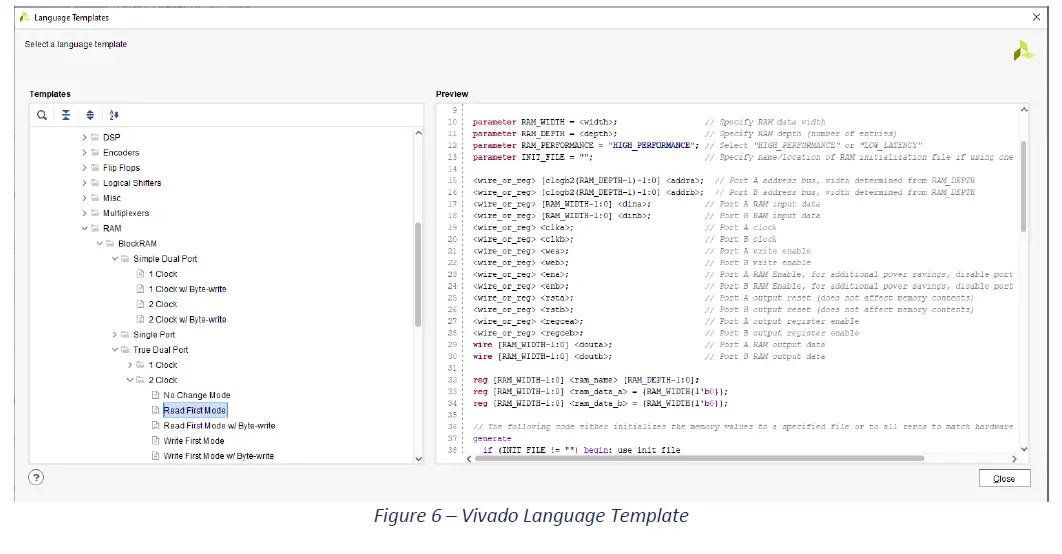Viewport: 1062px width, 554px height.
Task: Collapse the RAM tree node
Action: click(85, 228)
